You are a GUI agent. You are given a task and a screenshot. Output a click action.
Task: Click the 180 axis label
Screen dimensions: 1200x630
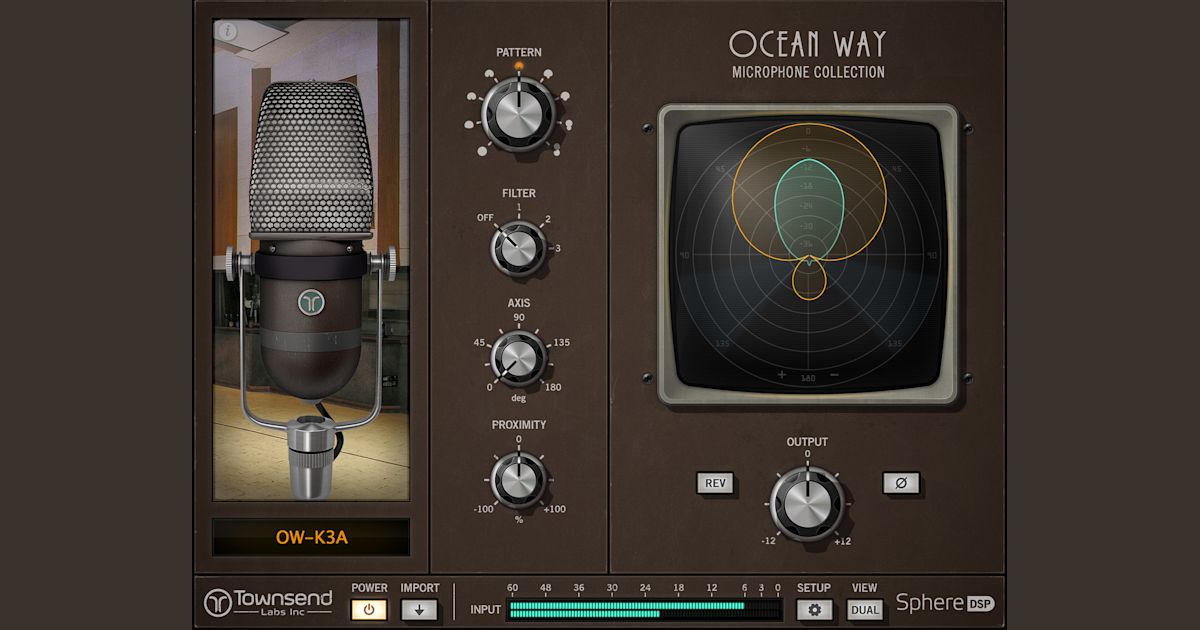click(x=553, y=387)
